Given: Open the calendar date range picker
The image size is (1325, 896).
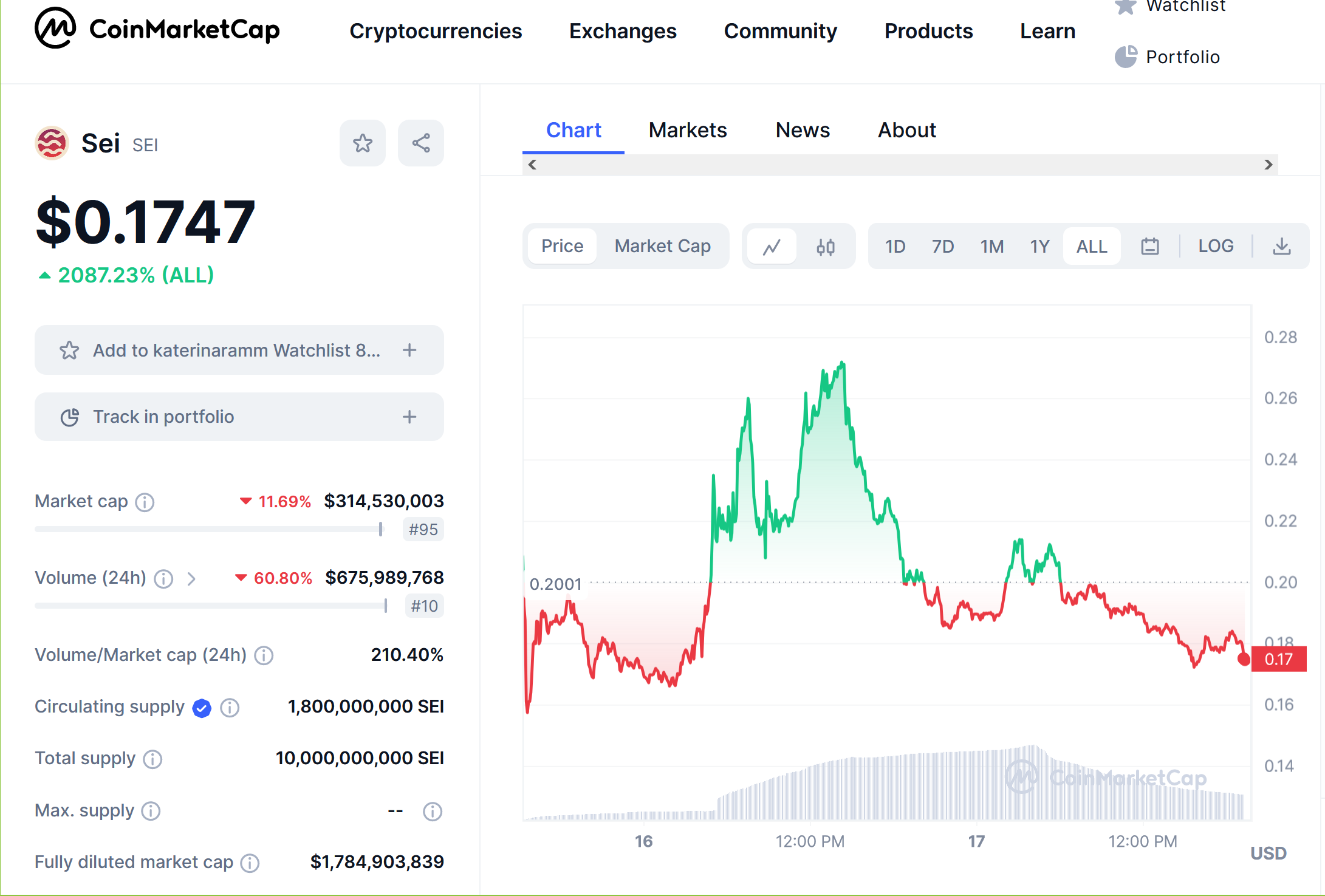Looking at the screenshot, I should coord(1150,246).
